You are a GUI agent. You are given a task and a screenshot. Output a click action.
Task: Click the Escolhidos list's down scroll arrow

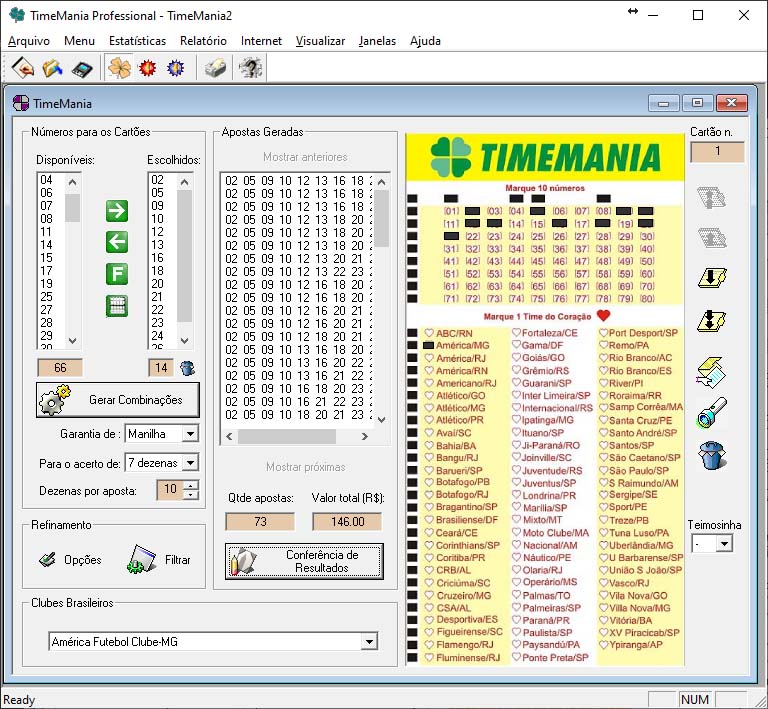(x=184, y=340)
